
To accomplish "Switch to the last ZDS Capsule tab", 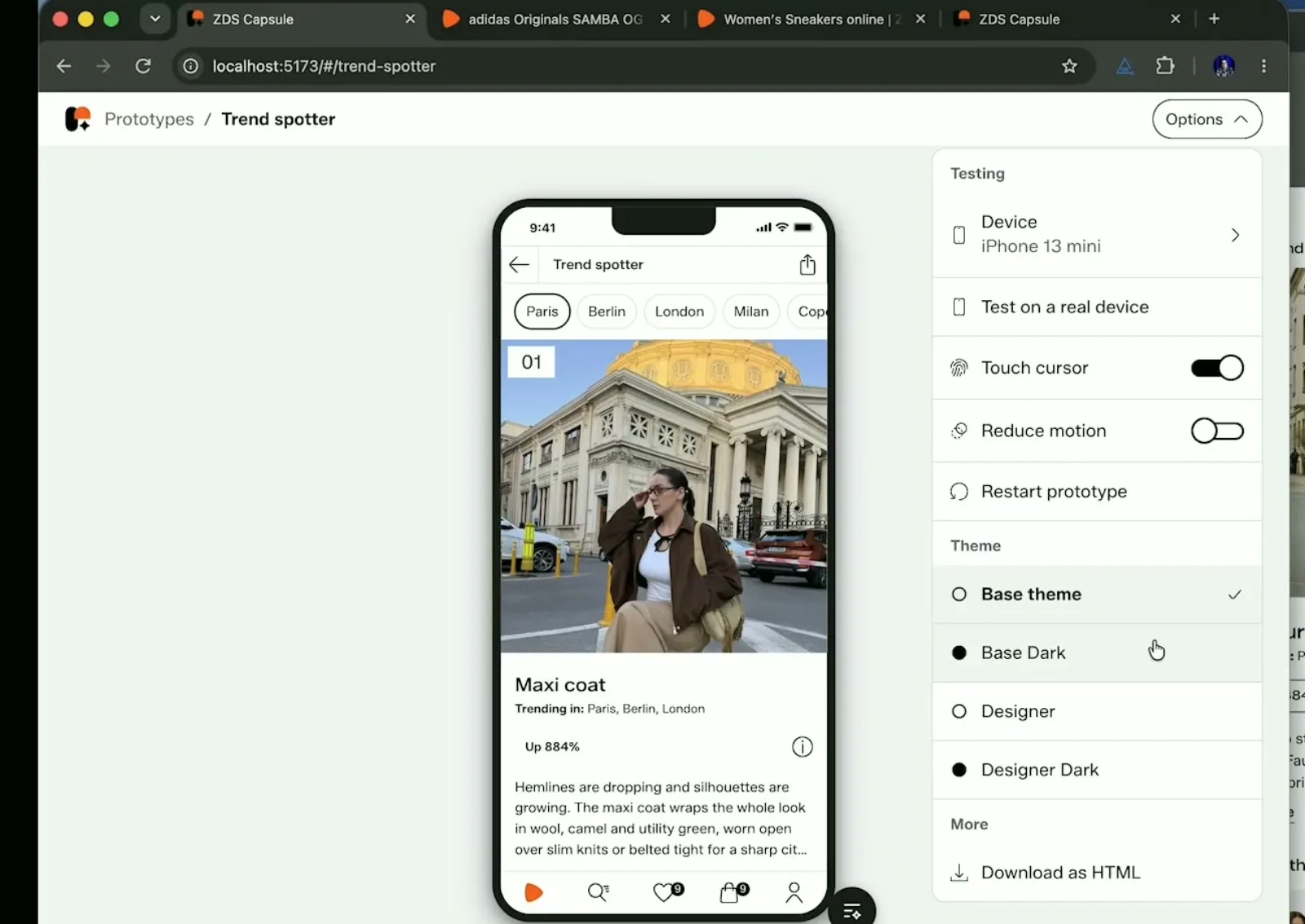I will (x=1068, y=19).
